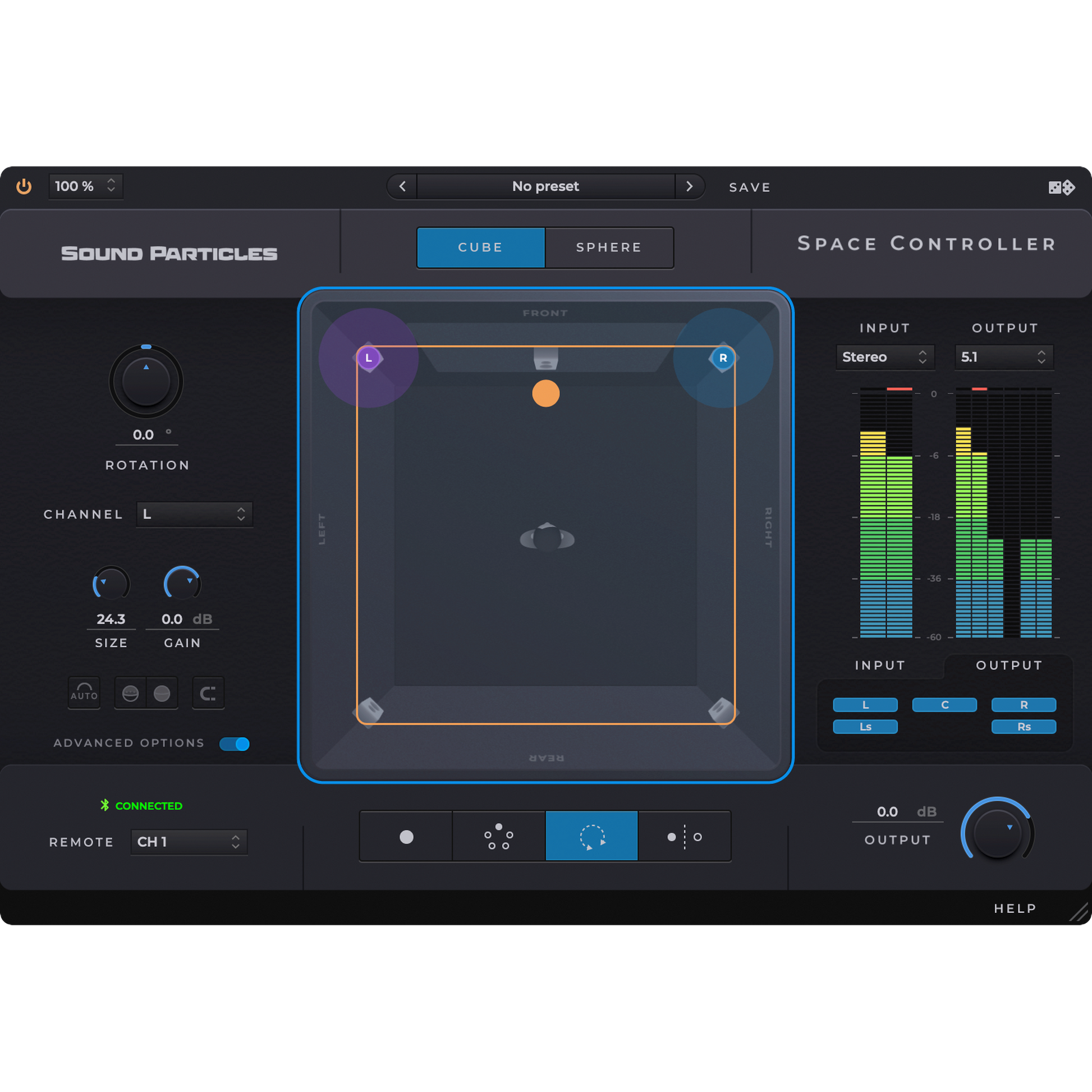Select the mirror dot mode icon

tap(685, 837)
